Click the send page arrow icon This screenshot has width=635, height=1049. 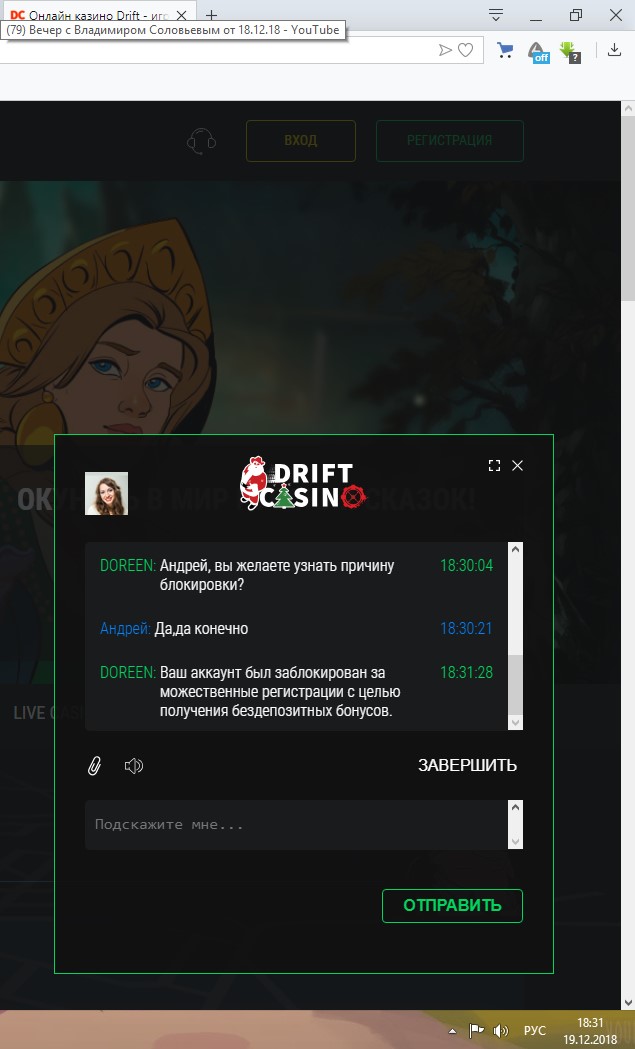click(x=445, y=50)
